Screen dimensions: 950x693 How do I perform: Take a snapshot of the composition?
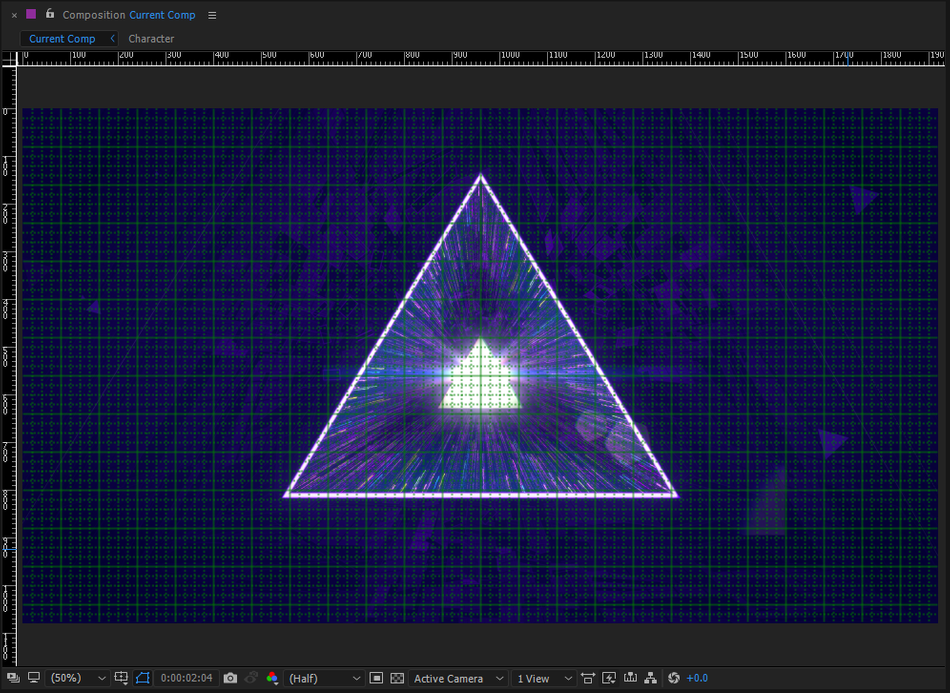[230, 677]
